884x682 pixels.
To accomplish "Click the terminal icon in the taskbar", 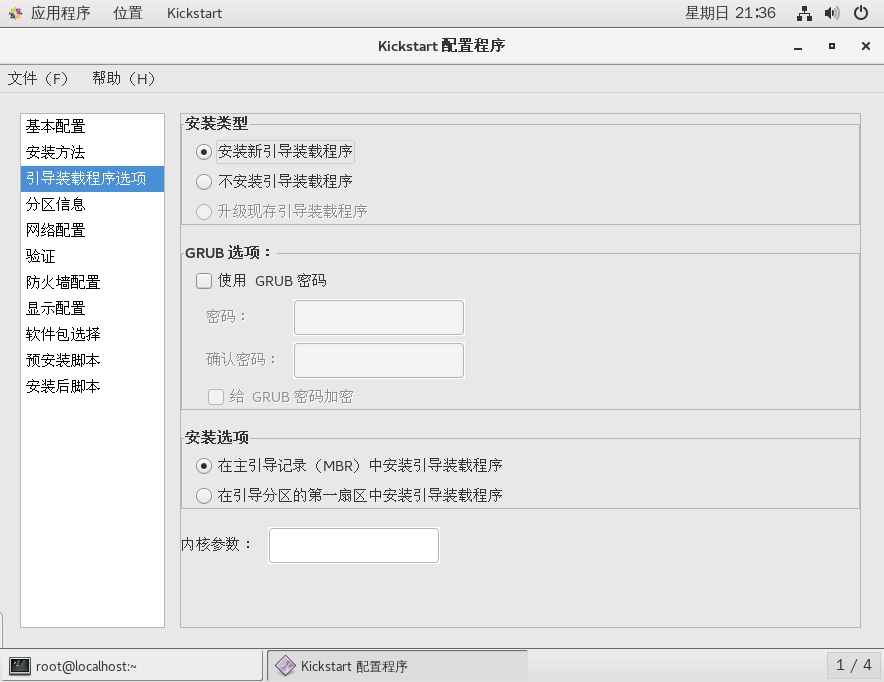I will point(20,666).
